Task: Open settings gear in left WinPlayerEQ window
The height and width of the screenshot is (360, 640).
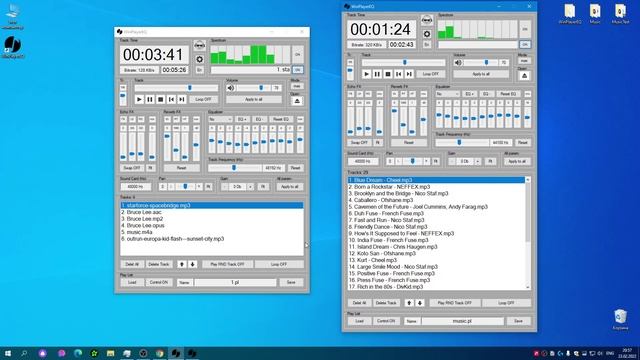Action: click(200, 60)
